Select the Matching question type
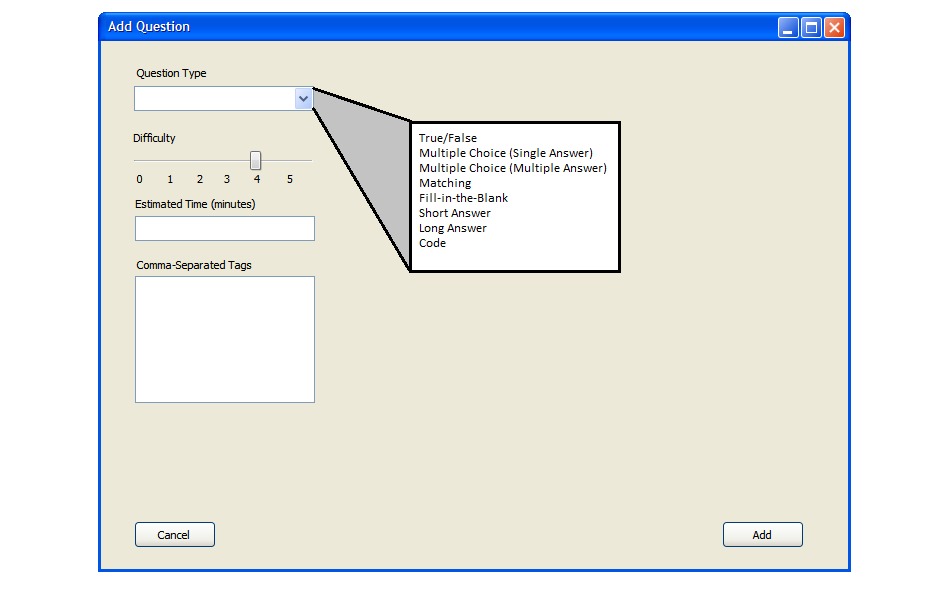 tap(445, 183)
